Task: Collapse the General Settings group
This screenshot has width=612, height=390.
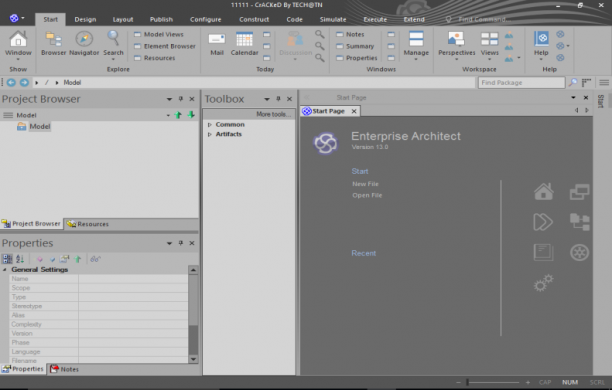Action: coord(5,270)
